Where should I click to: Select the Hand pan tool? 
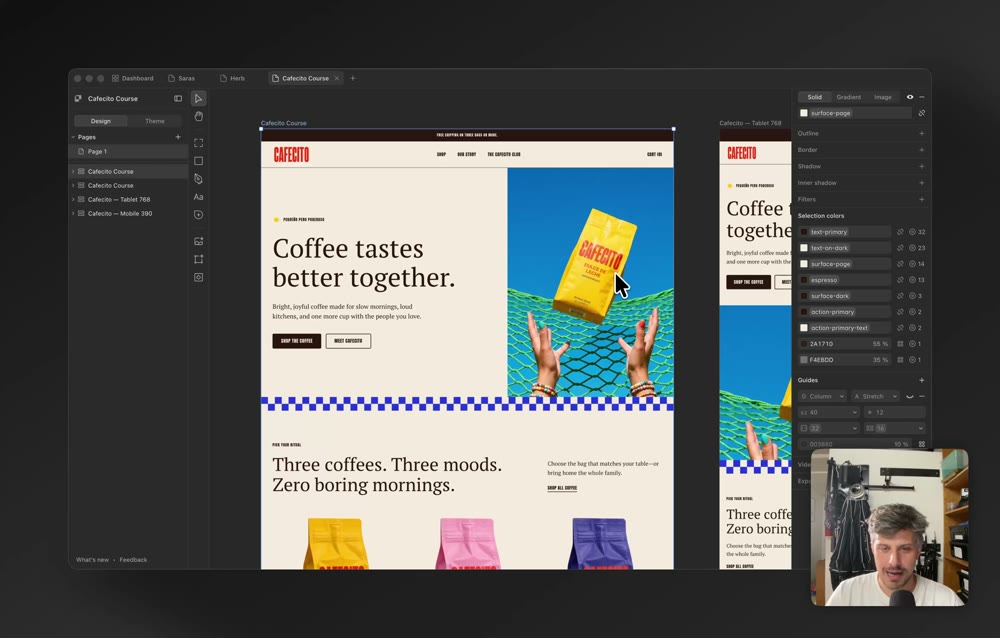tap(198, 116)
